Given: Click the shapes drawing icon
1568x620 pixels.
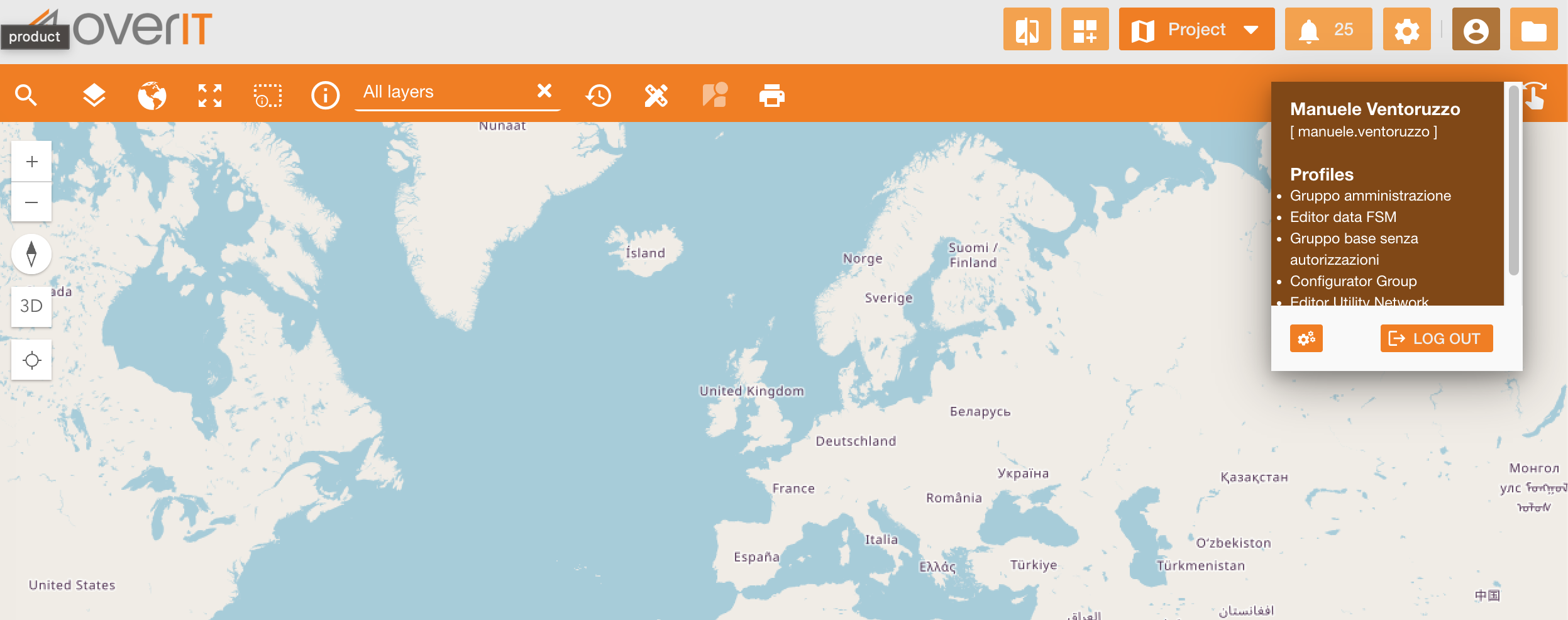Looking at the screenshot, I should (715, 96).
